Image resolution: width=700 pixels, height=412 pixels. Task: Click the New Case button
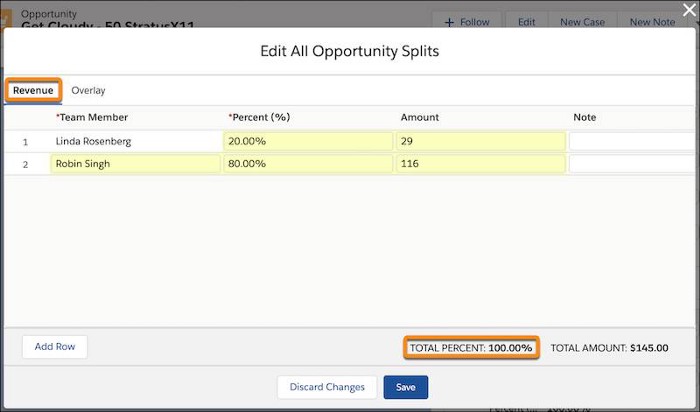[582, 21]
